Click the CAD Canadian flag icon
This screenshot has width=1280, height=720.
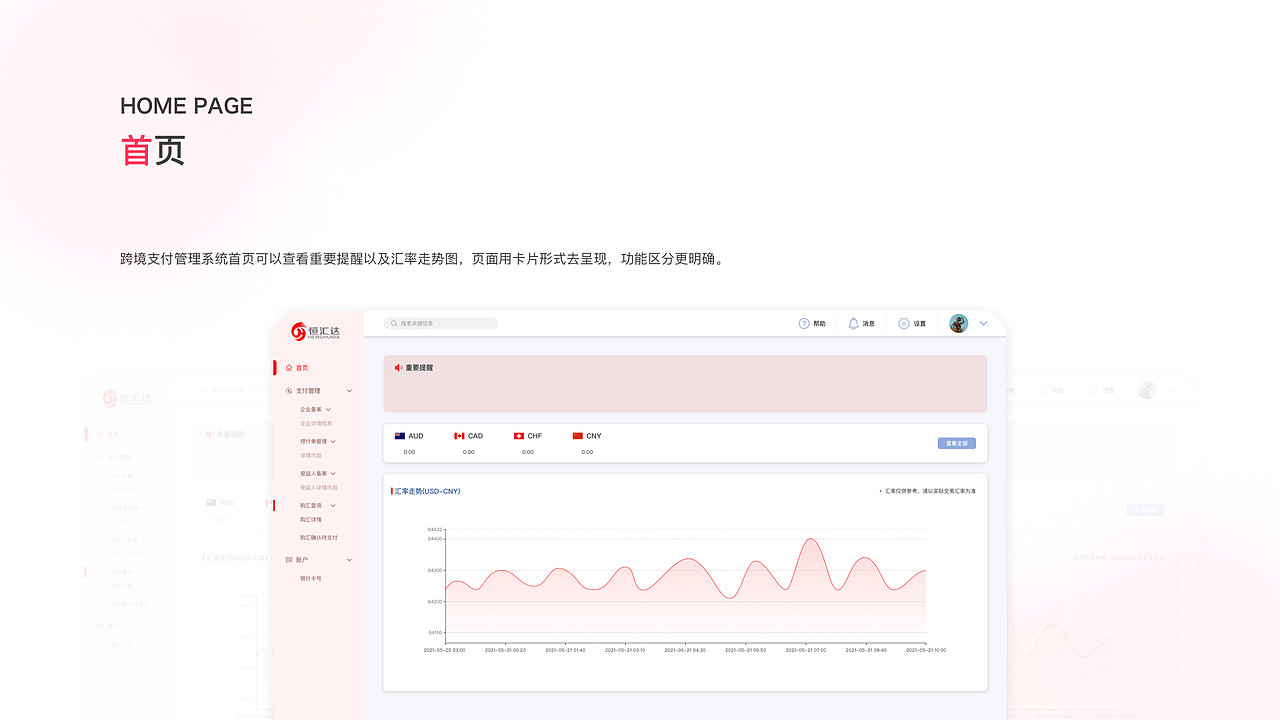click(459, 436)
